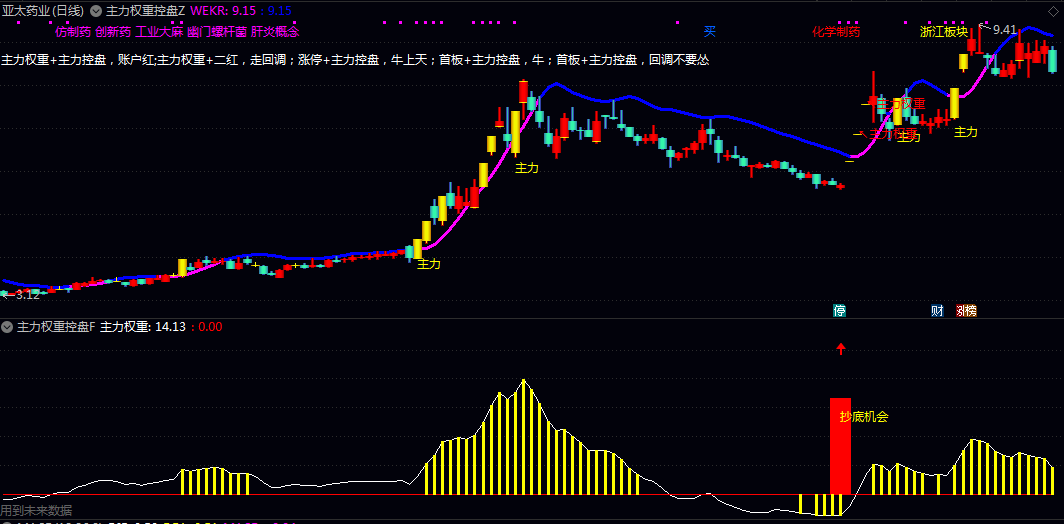
Task: Click the 用到未来数据 notice text
Action: 36,510
